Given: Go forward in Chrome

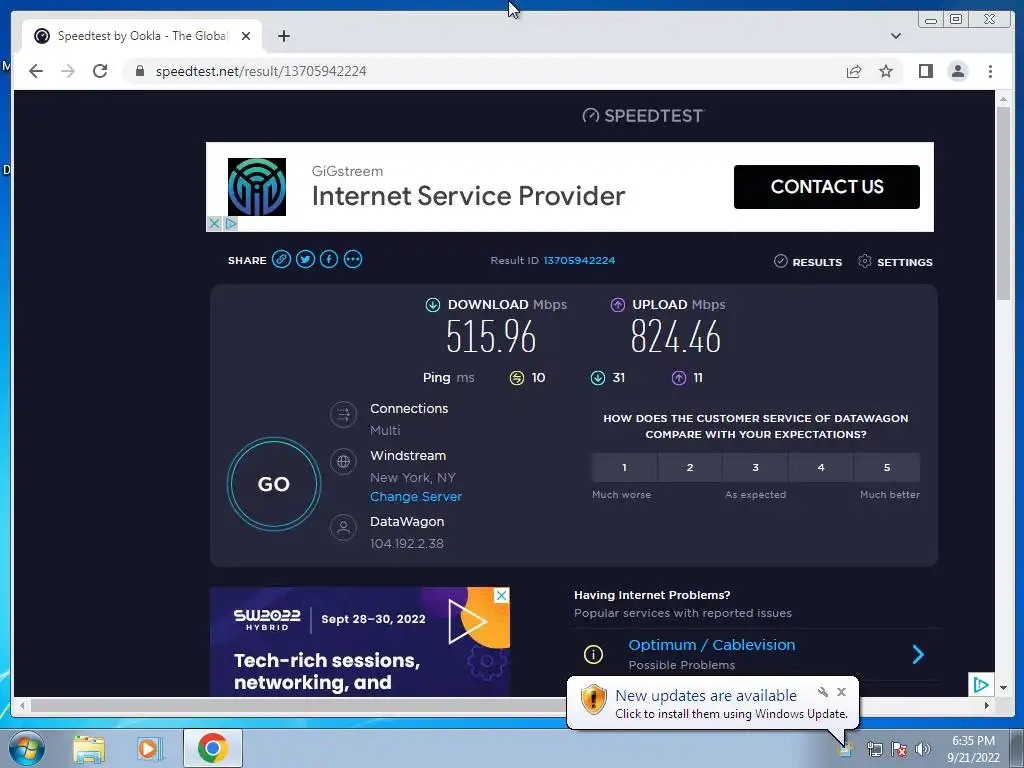Looking at the screenshot, I should click(x=68, y=71).
